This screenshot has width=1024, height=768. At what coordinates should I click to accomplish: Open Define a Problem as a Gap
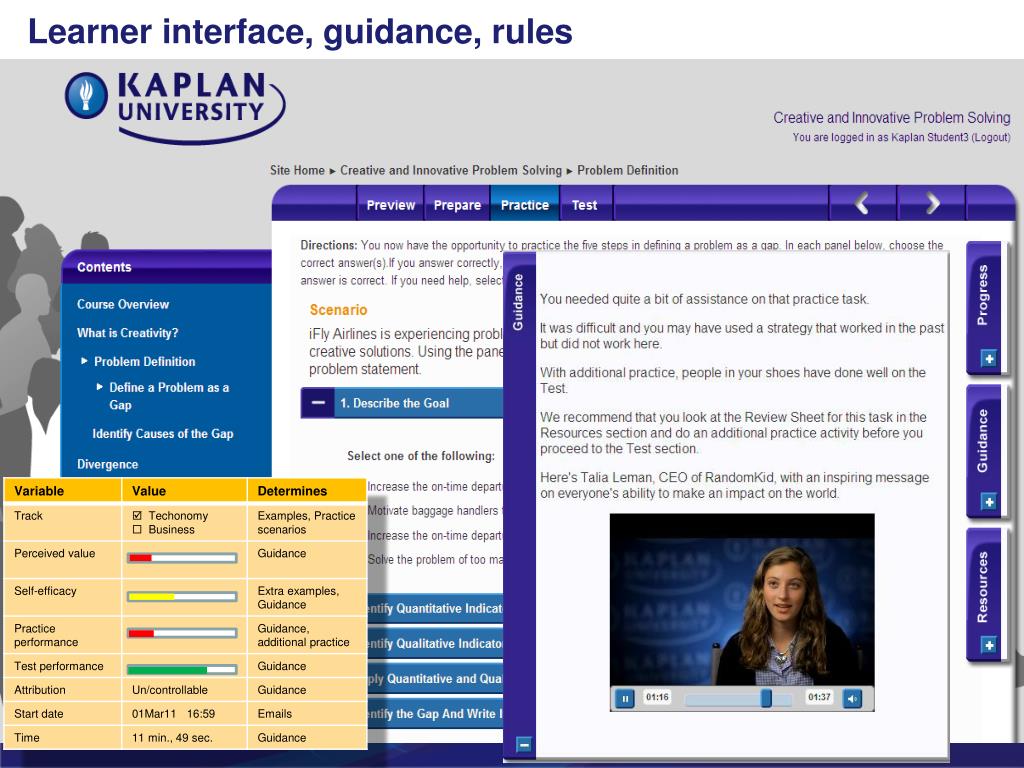(x=169, y=396)
